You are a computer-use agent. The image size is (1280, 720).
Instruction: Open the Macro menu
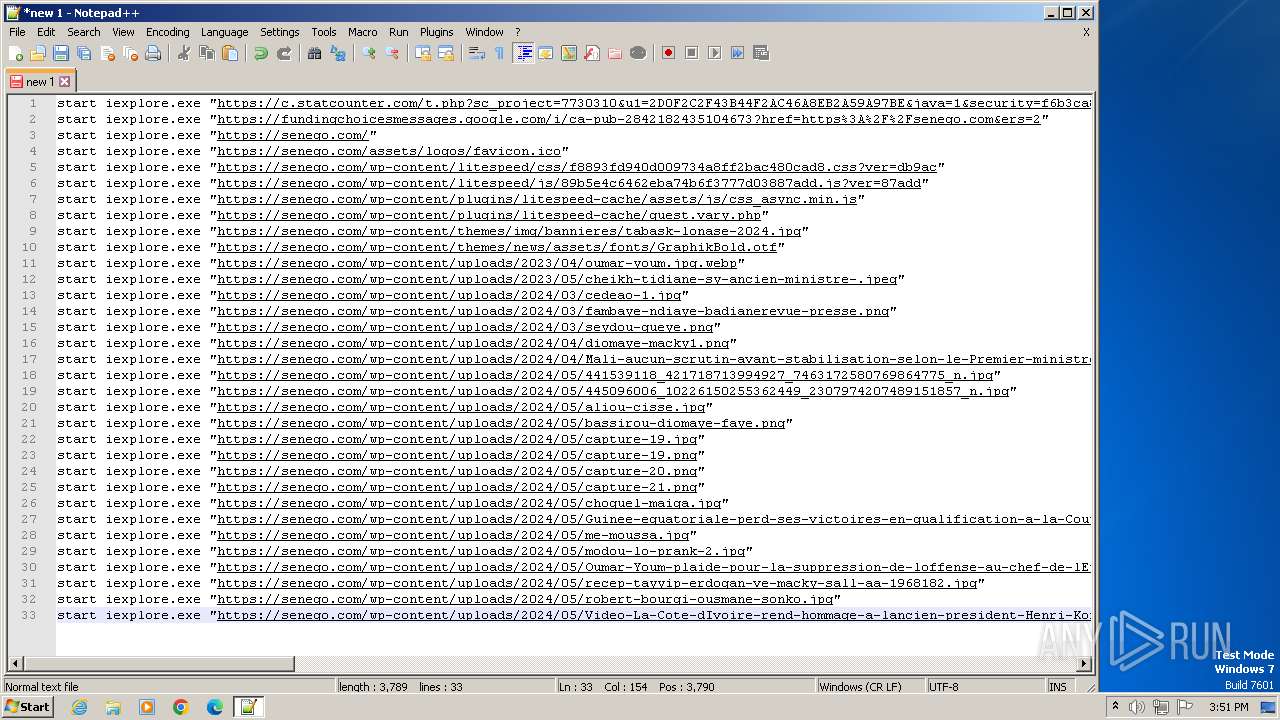362,32
